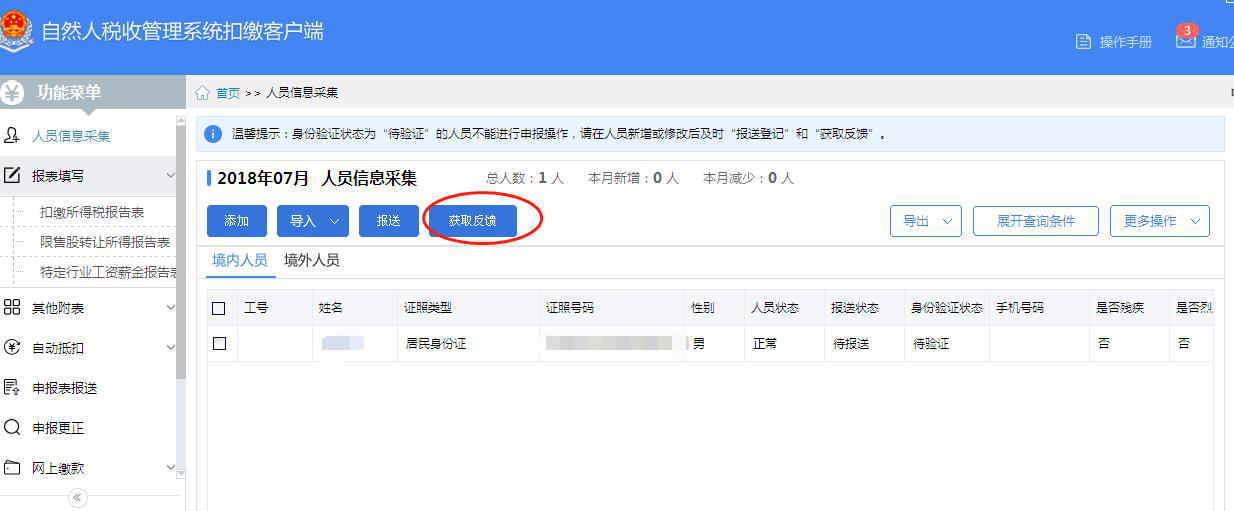Collapse the 报表填写 menu chevron
The height and width of the screenshot is (511, 1234).
coord(170,175)
